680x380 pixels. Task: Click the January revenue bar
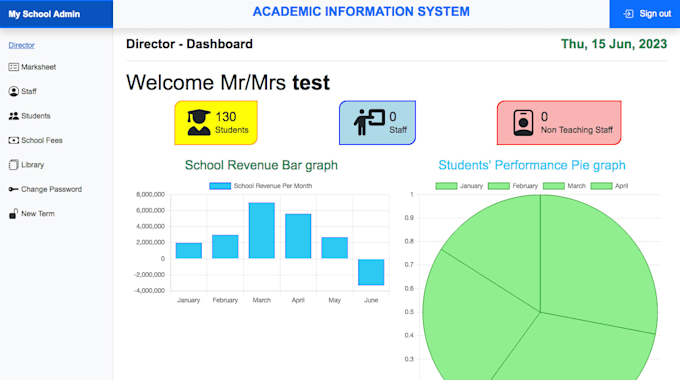189,251
